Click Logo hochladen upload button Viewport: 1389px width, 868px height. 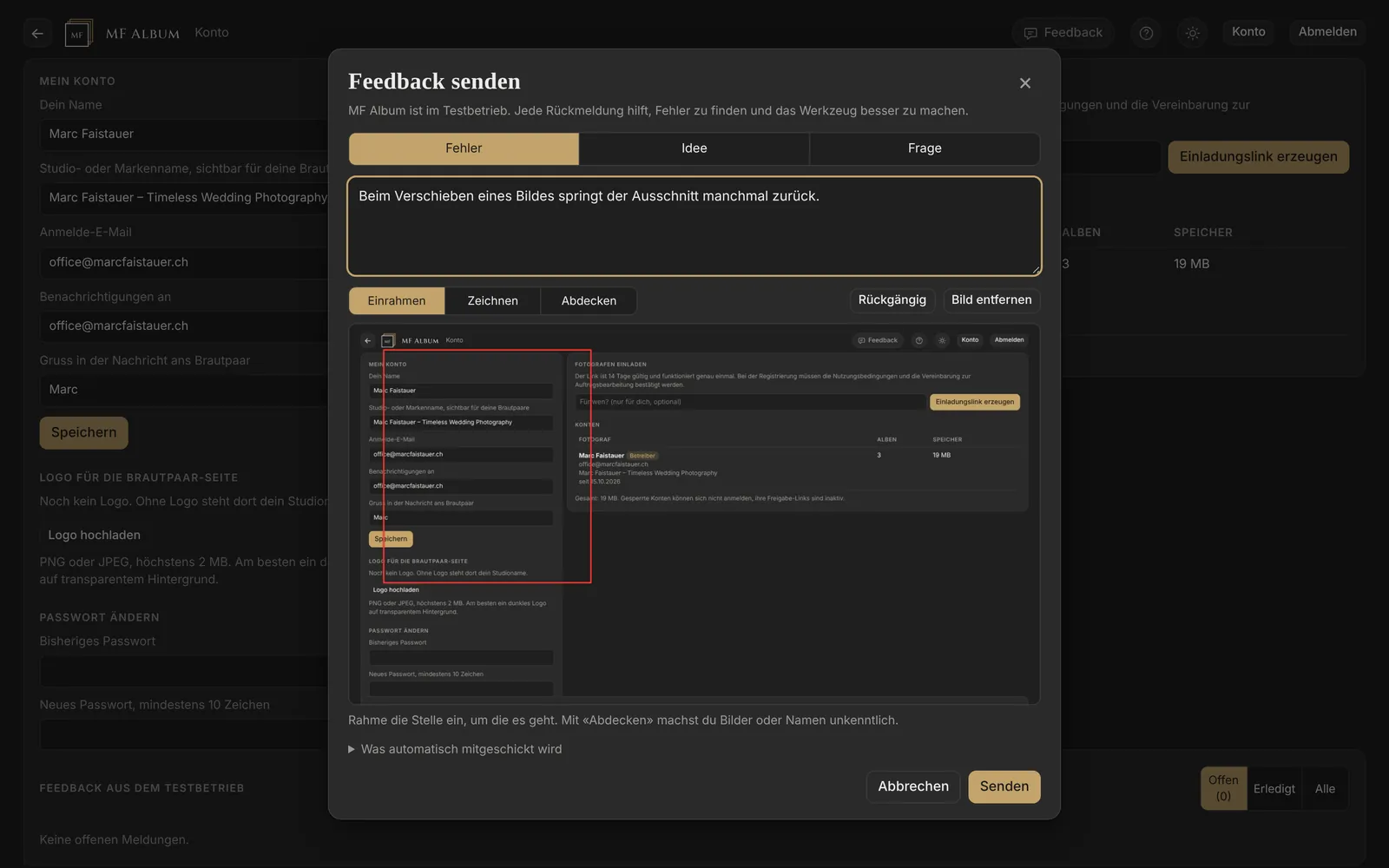[95, 535]
